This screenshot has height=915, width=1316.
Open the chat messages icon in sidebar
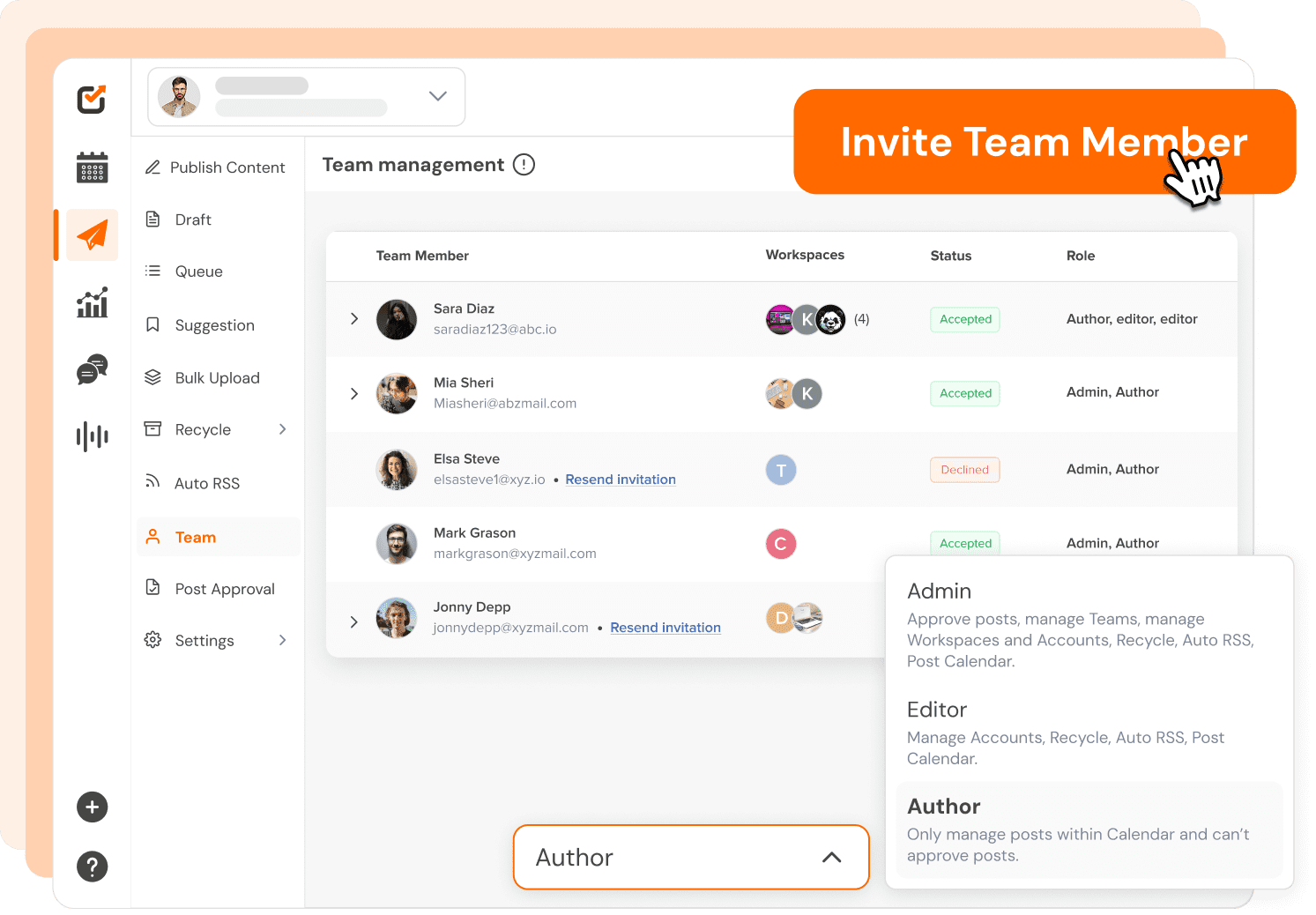click(92, 369)
